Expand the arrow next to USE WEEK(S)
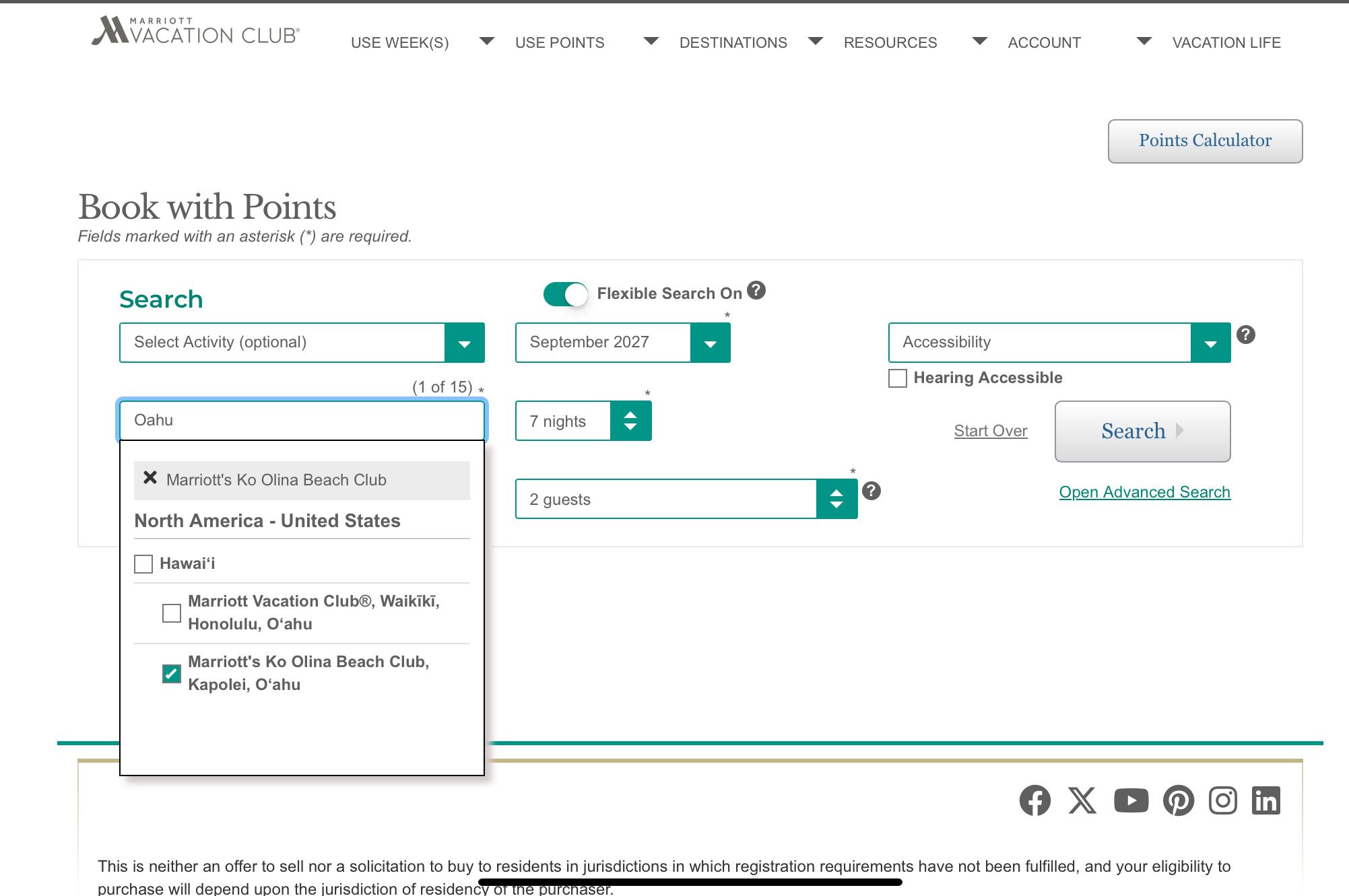The image size is (1349, 896). point(487,42)
